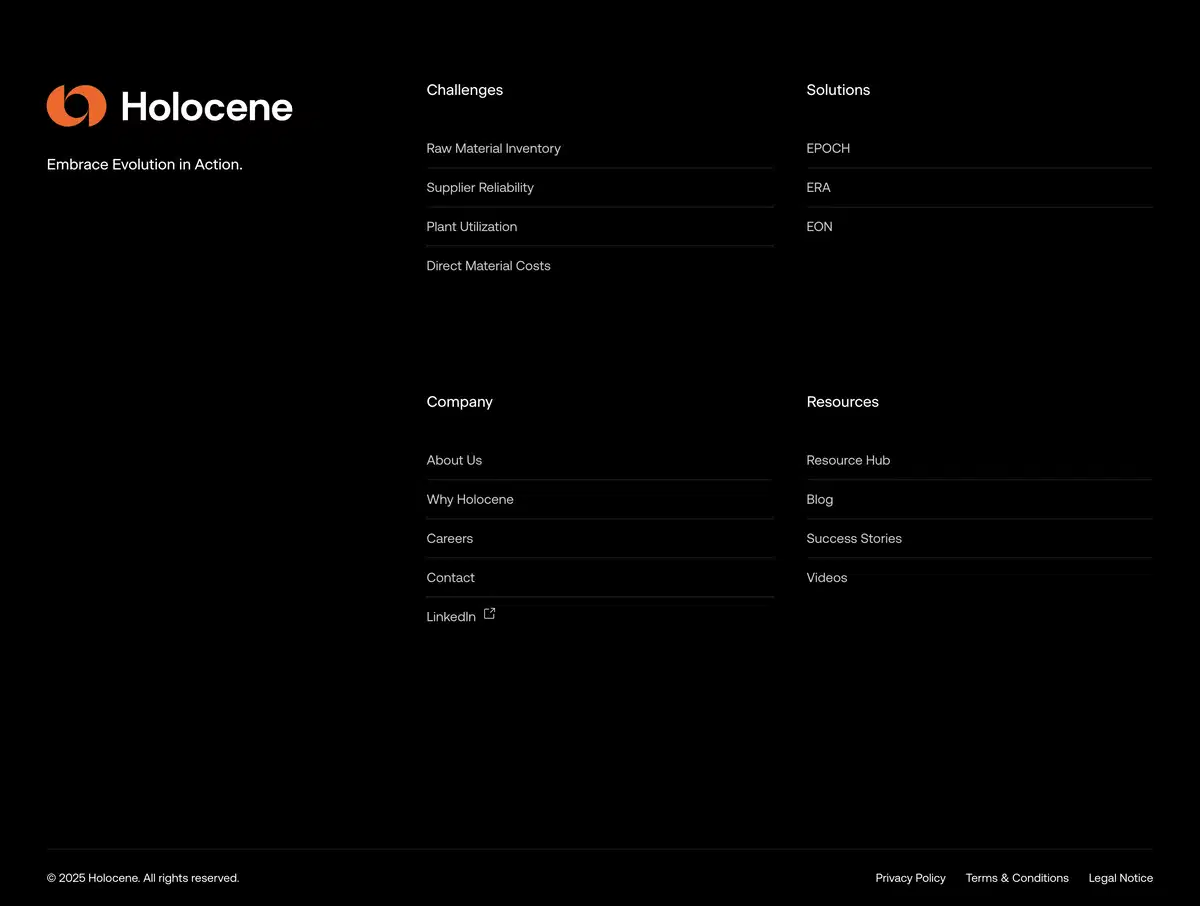1200x906 pixels.
Task: Click the external link icon beside LinkedIn
Action: pyautogui.click(x=489, y=613)
